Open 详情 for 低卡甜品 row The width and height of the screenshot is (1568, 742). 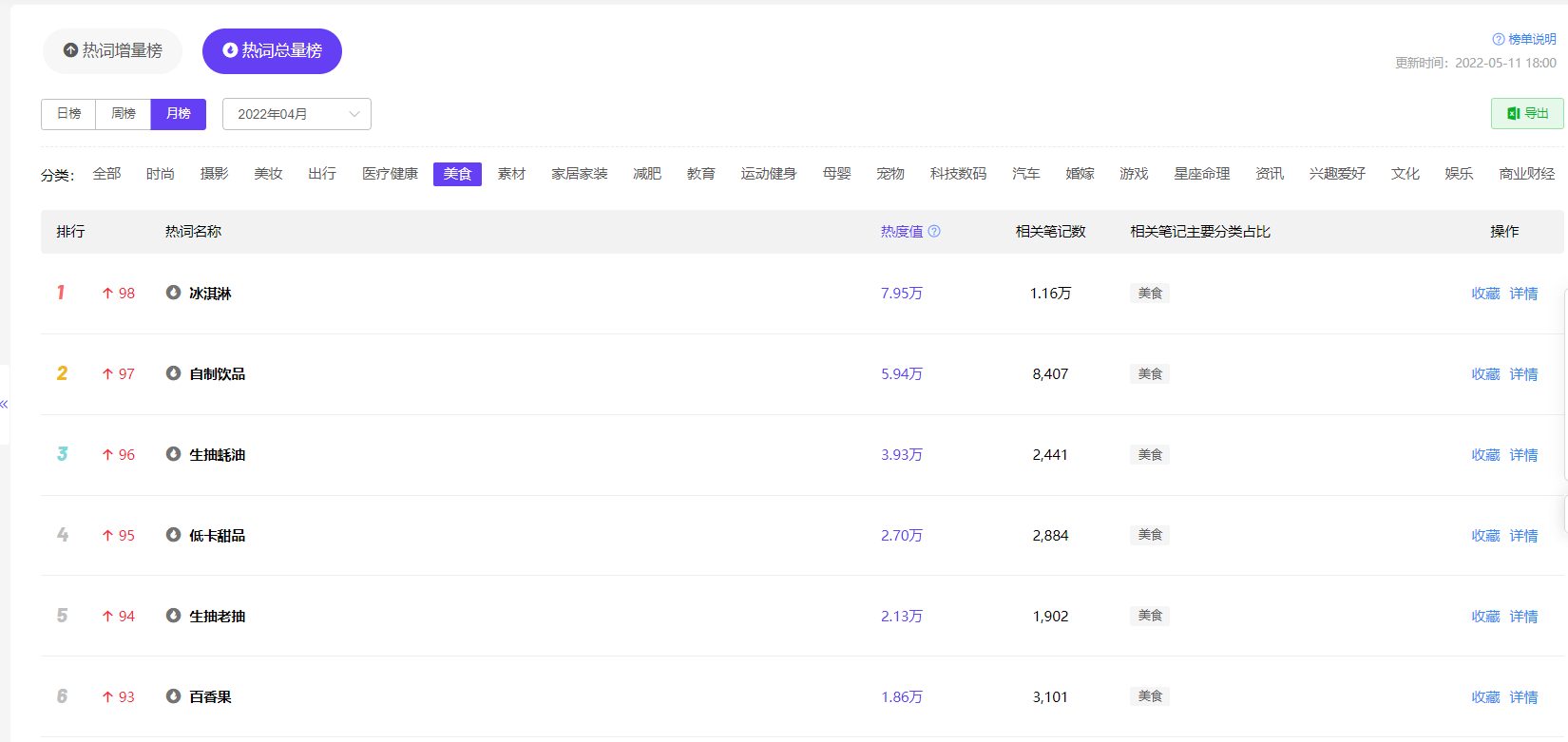[1523, 536]
